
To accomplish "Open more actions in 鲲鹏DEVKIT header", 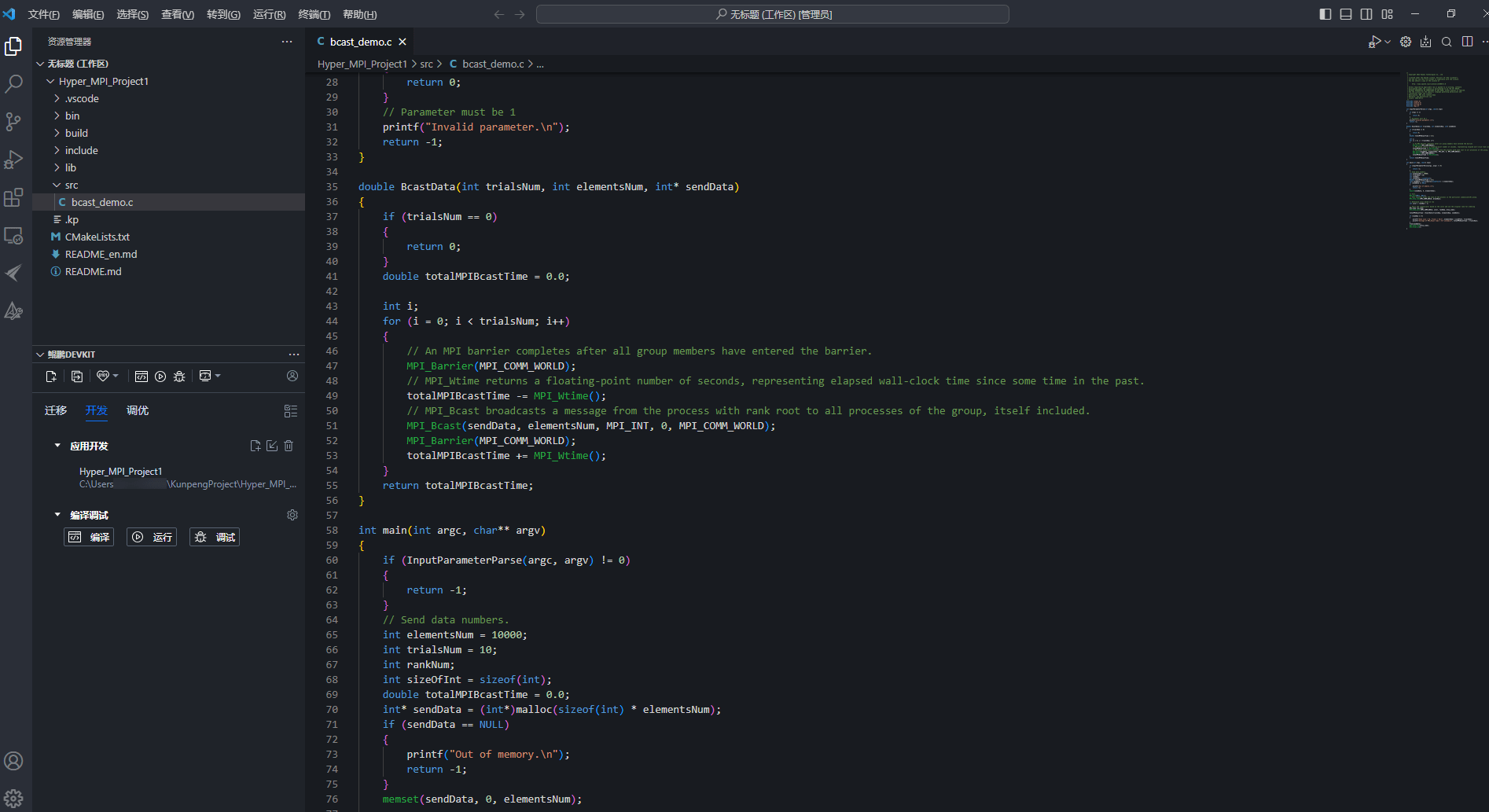I will point(294,355).
